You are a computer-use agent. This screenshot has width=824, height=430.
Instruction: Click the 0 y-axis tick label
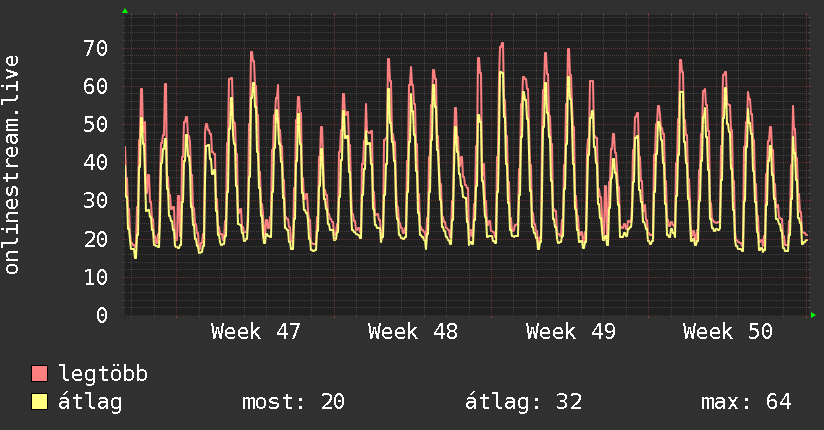[102, 315]
